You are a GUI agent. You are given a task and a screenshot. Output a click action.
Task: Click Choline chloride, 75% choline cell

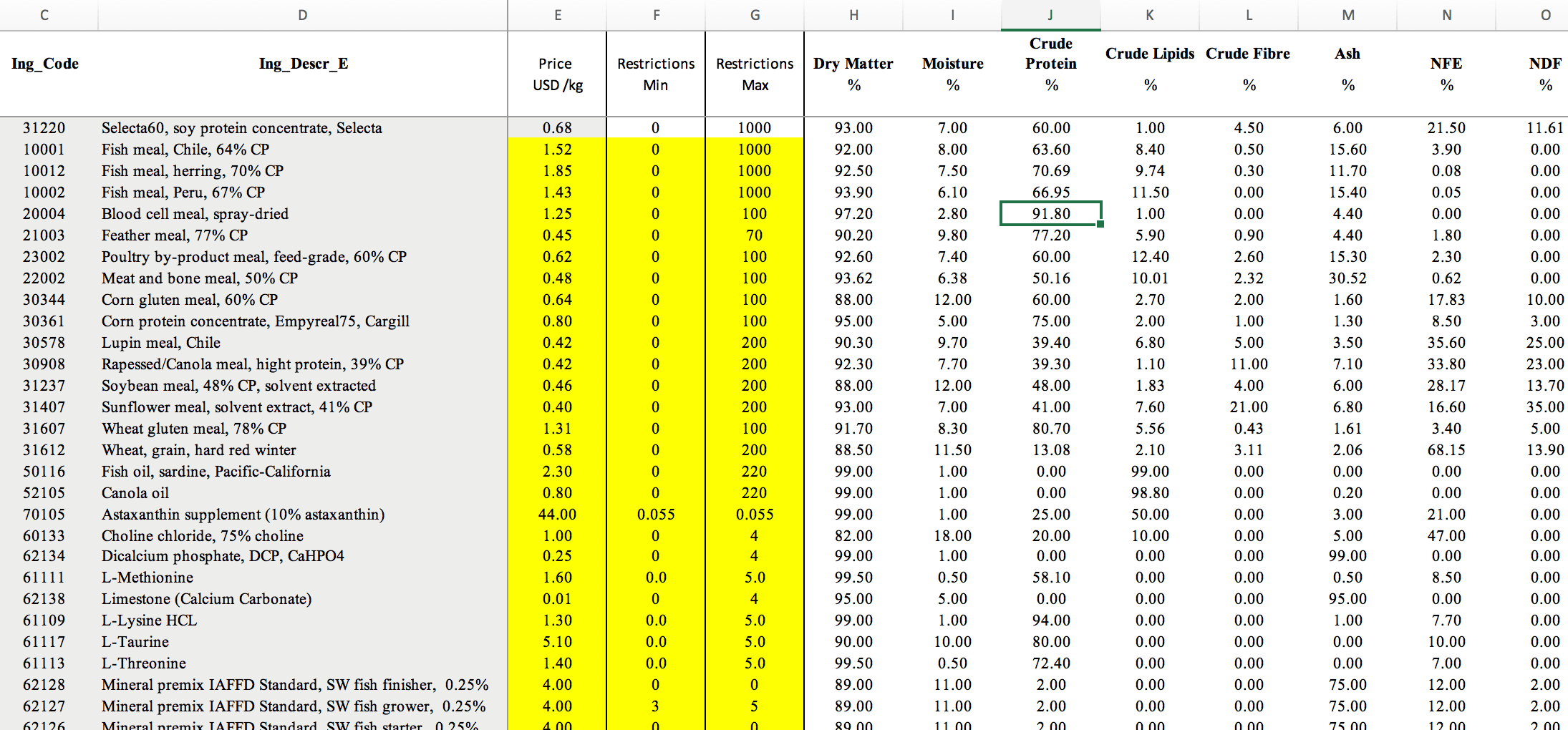click(x=203, y=535)
